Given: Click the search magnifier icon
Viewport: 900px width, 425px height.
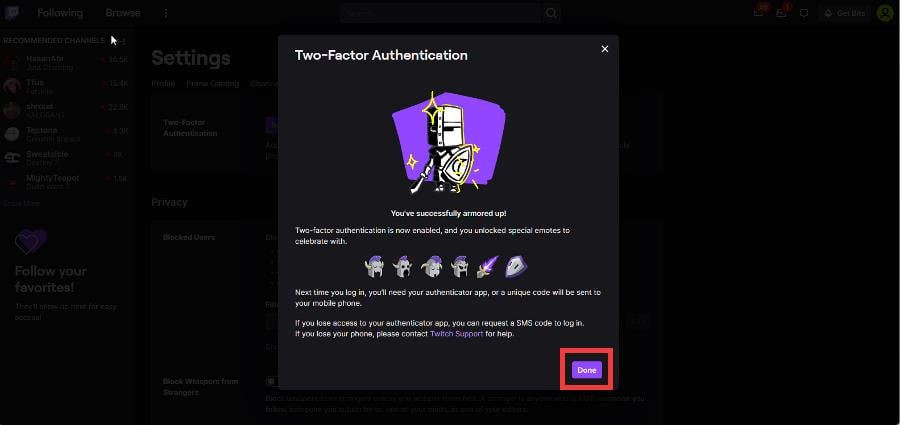Looking at the screenshot, I should [x=551, y=13].
